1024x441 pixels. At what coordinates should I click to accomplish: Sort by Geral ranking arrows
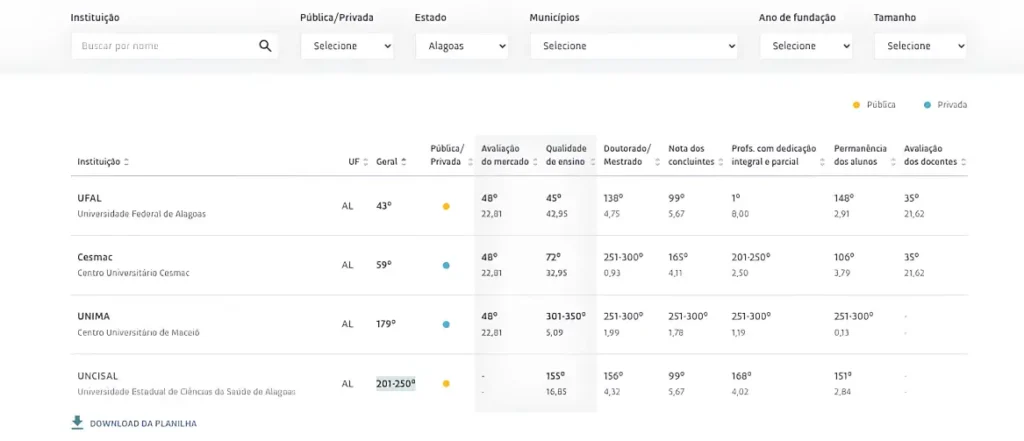(404, 162)
